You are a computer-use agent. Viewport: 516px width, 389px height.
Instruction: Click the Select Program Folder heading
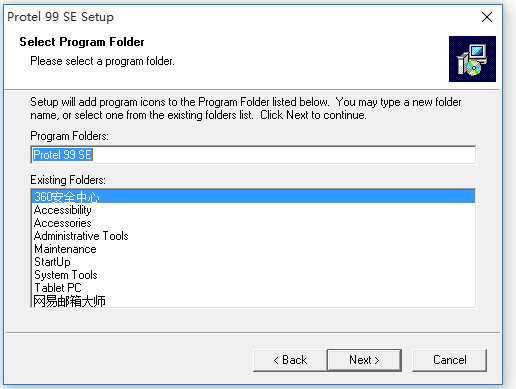[82, 42]
